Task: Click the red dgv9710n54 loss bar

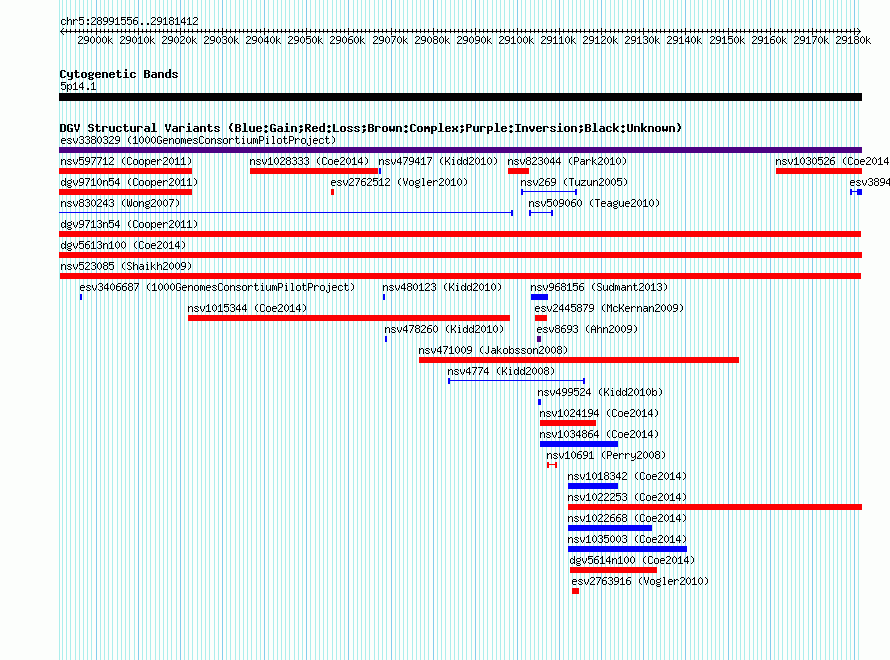Action: coord(125,192)
